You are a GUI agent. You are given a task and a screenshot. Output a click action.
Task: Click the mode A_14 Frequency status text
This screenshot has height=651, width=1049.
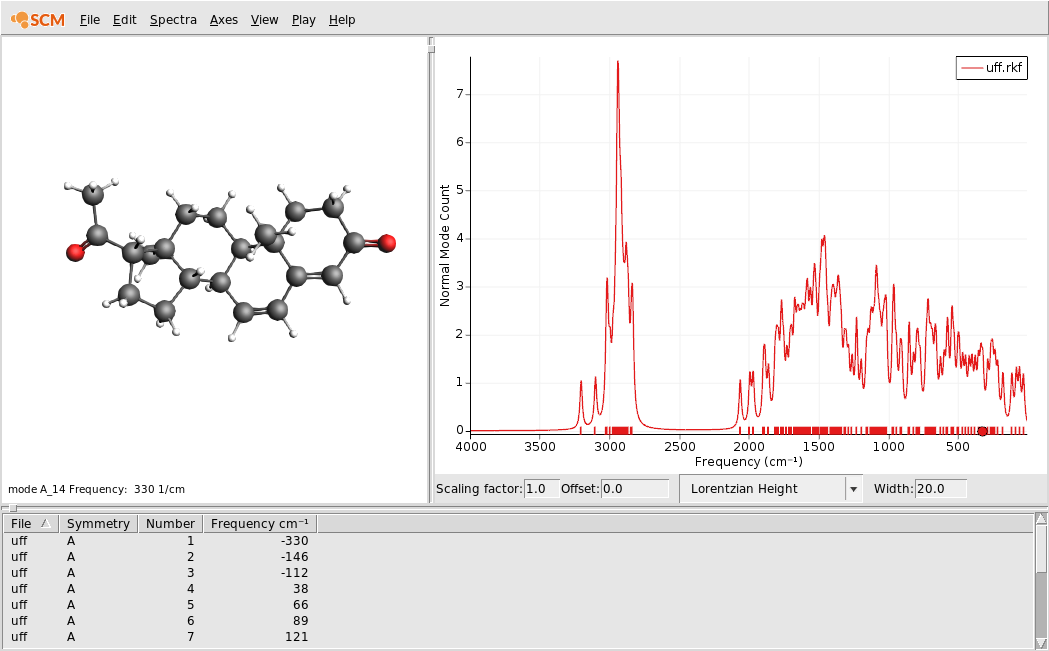96,489
